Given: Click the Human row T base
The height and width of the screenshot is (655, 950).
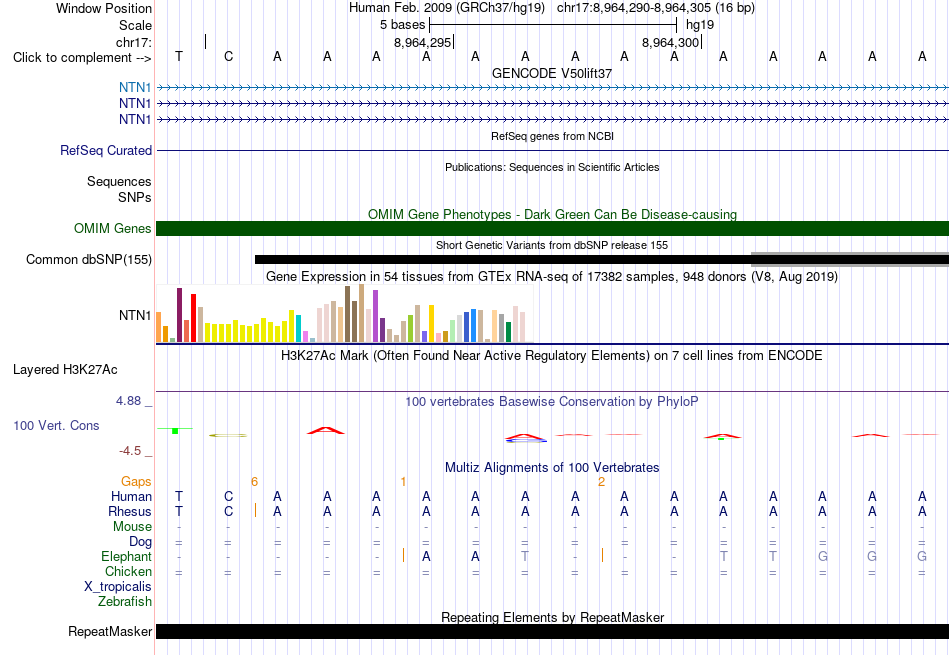Looking at the screenshot, I should [179, 496].
